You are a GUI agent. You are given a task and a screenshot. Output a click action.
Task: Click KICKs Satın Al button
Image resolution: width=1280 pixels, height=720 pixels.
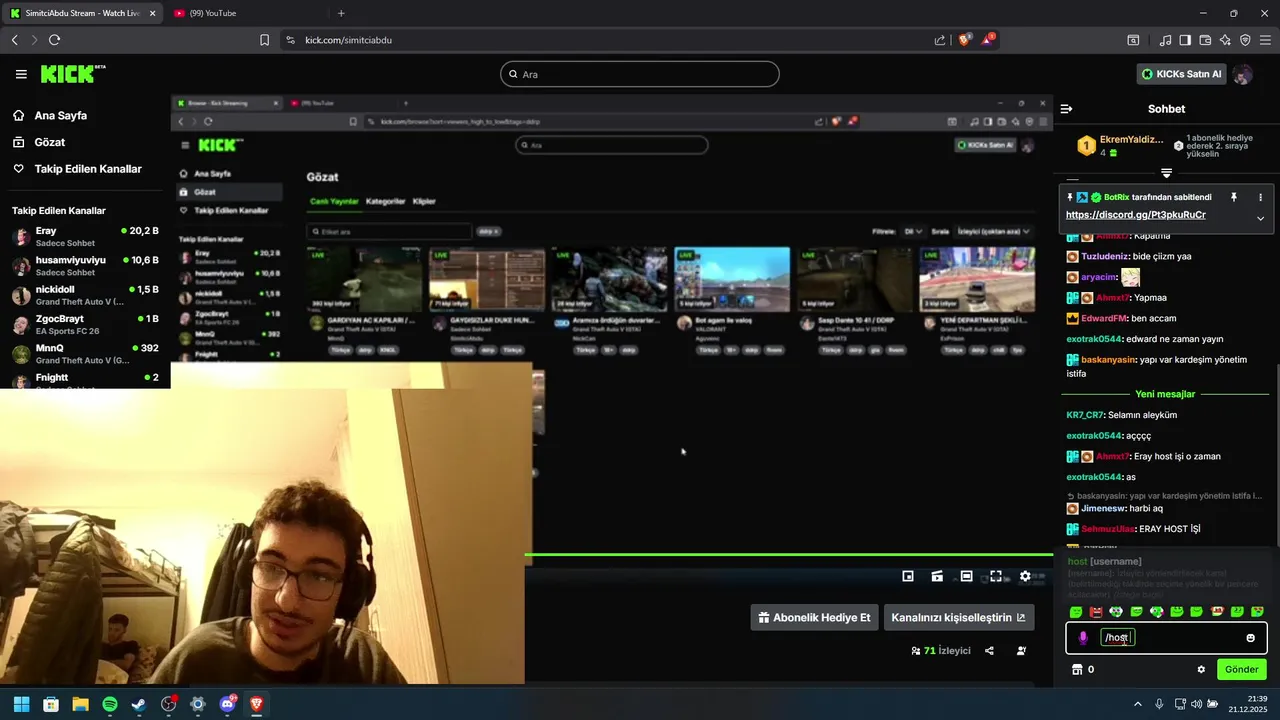1181,74
